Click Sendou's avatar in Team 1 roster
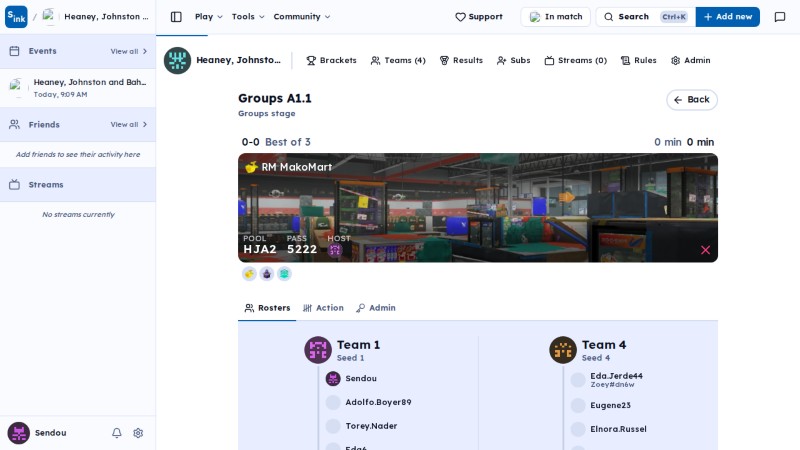Screen dimensions: 800x450 click(333, 379)
